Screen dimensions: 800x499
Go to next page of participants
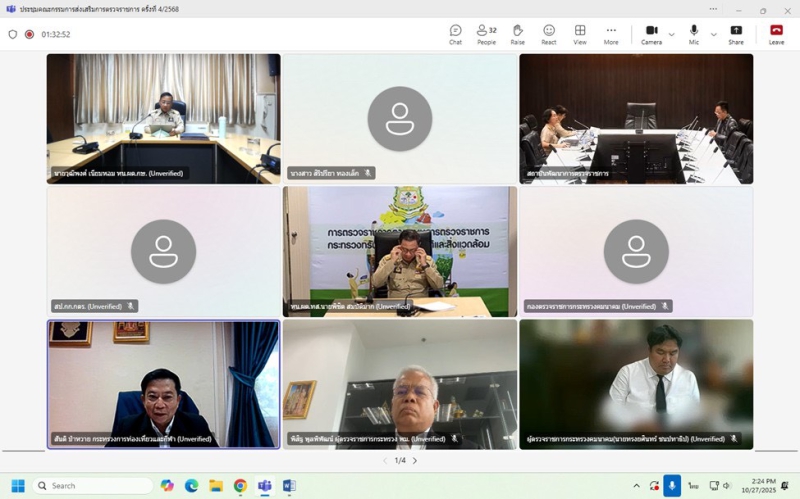pyautogui.click(x=415, y=461)
